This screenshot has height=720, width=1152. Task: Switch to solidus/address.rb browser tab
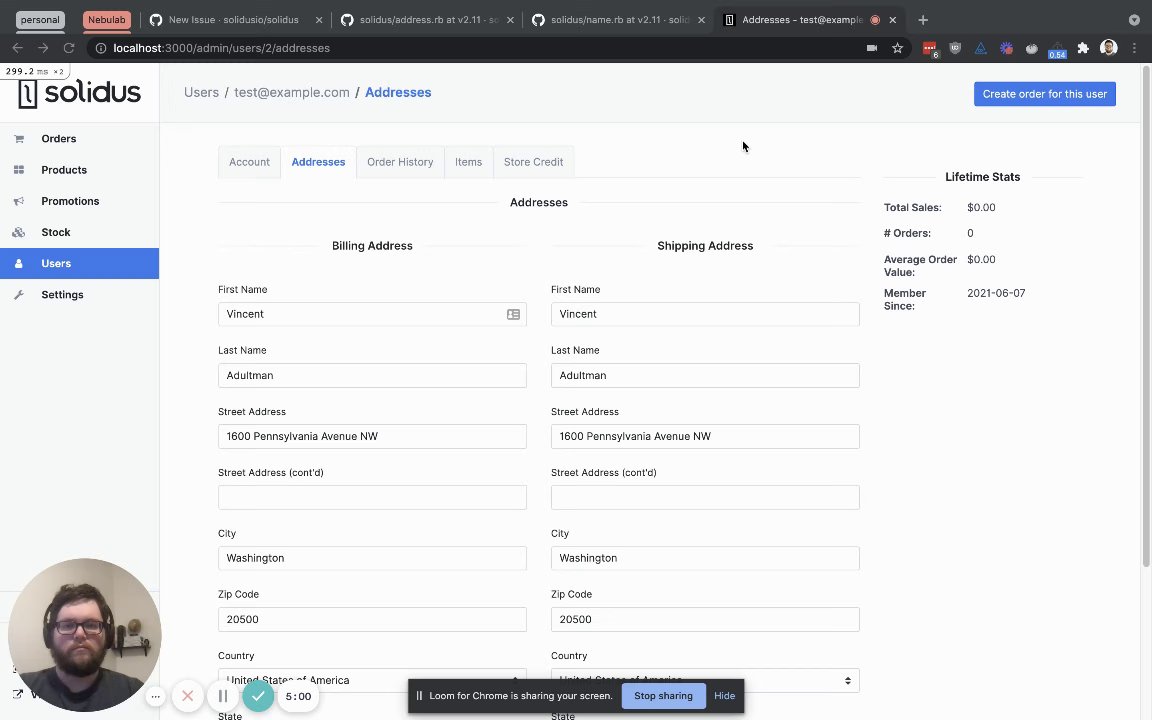tap(427, 20)
